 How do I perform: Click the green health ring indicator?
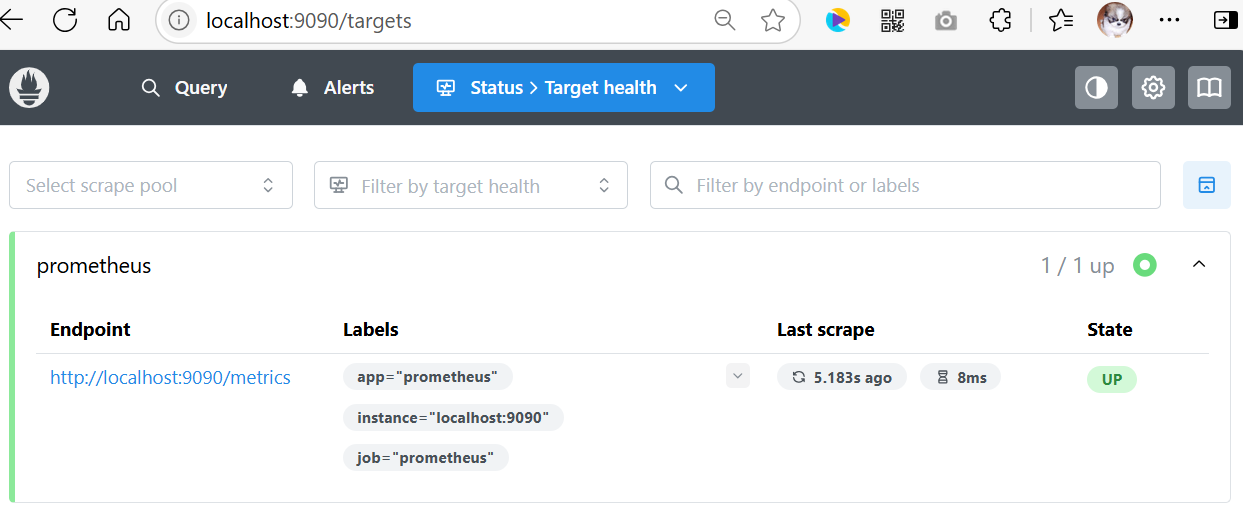[x=1145, y=265]
